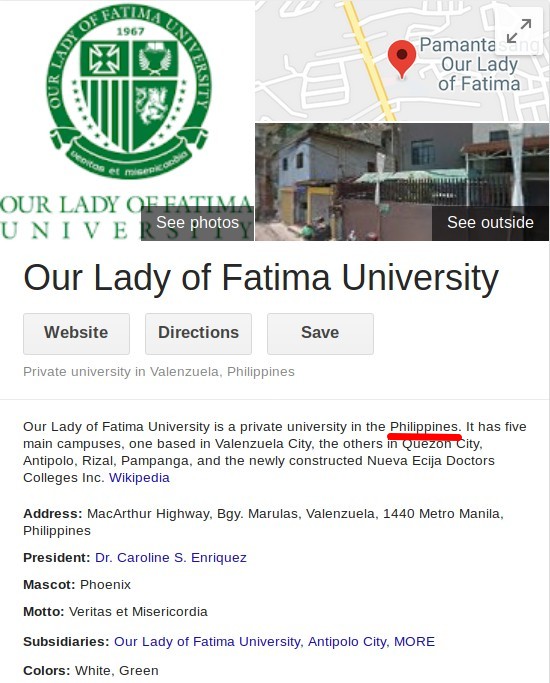550x683 pixels.
Task: Open Dr. Caroline S. Enriquez link
Action: click(171, 558)
